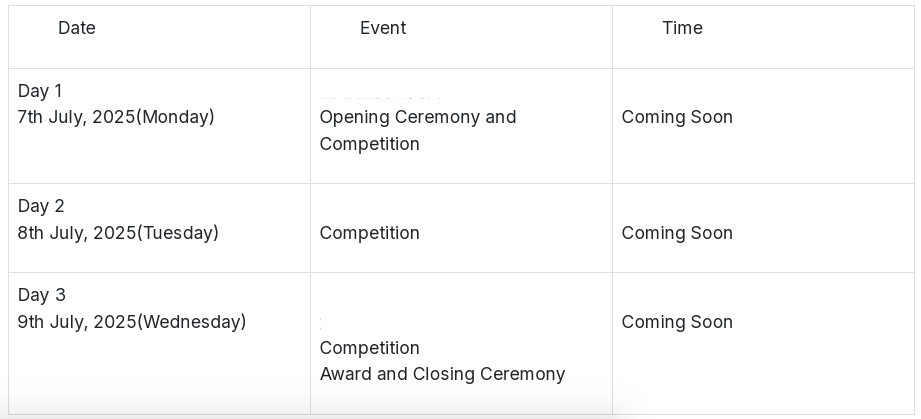Viewport: 921px width, 419px height.
Task: Click Coming Soon in the Day 2 row
Action: click(677, 233)
